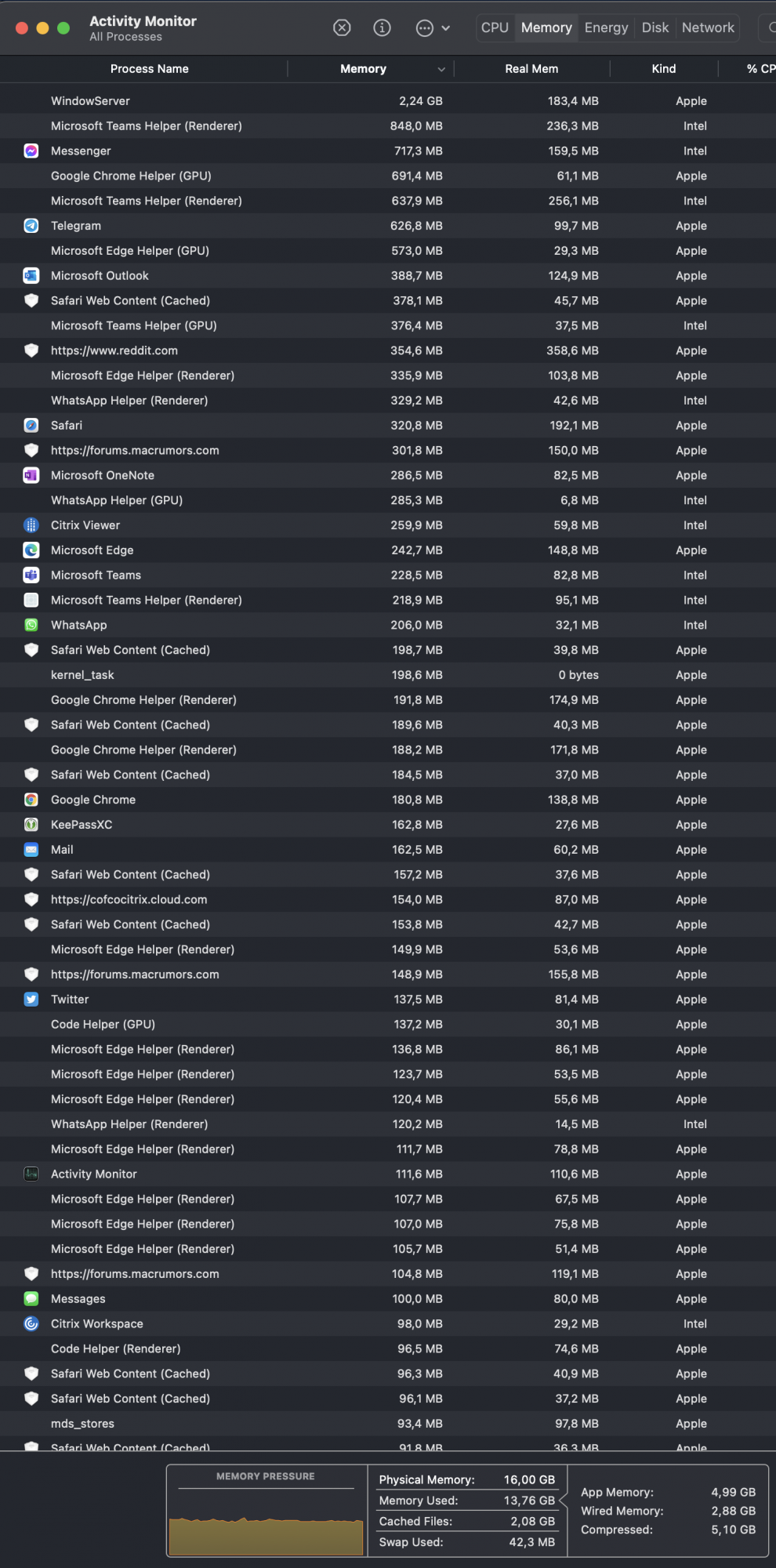
Task: Click the Twitter app icon
Action: pyautogui.click(x=31, y=999)
